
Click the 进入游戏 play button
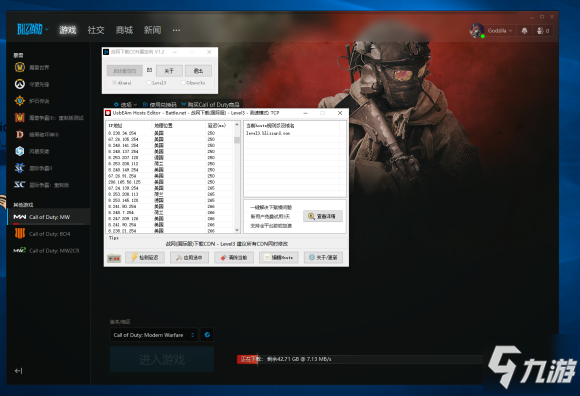162,359
